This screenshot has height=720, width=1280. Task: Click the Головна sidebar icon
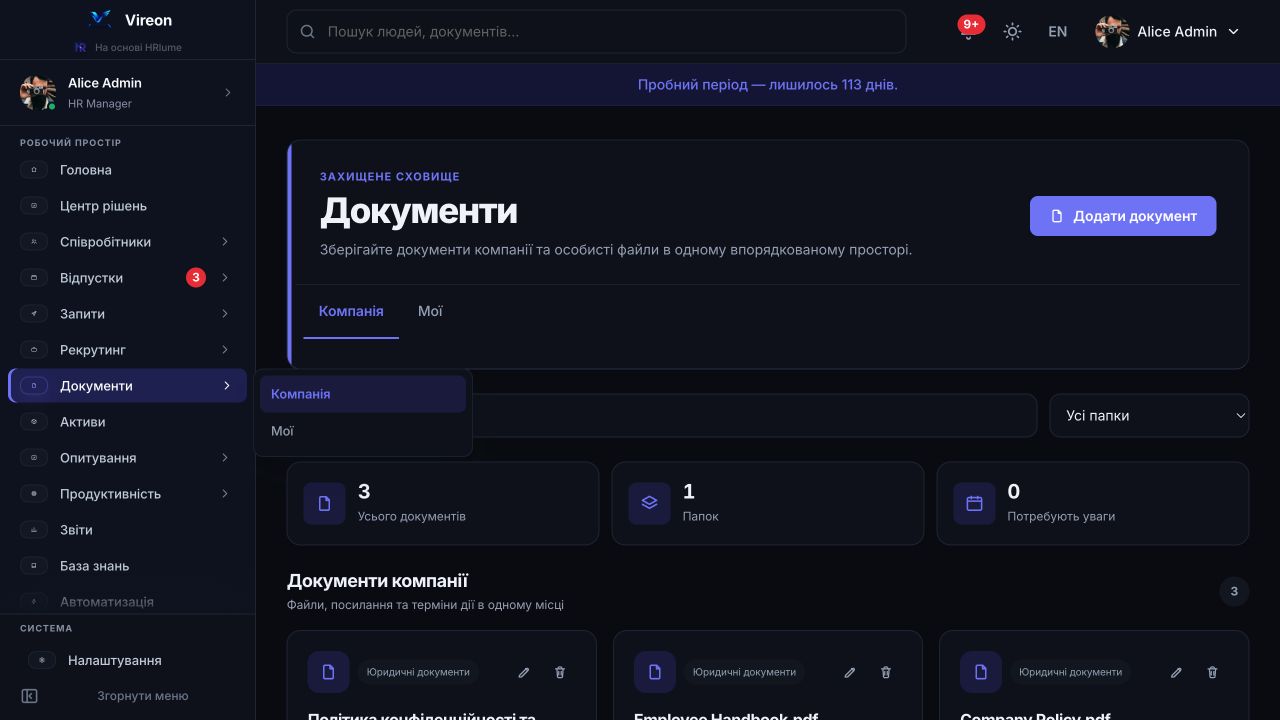point(34,170)
